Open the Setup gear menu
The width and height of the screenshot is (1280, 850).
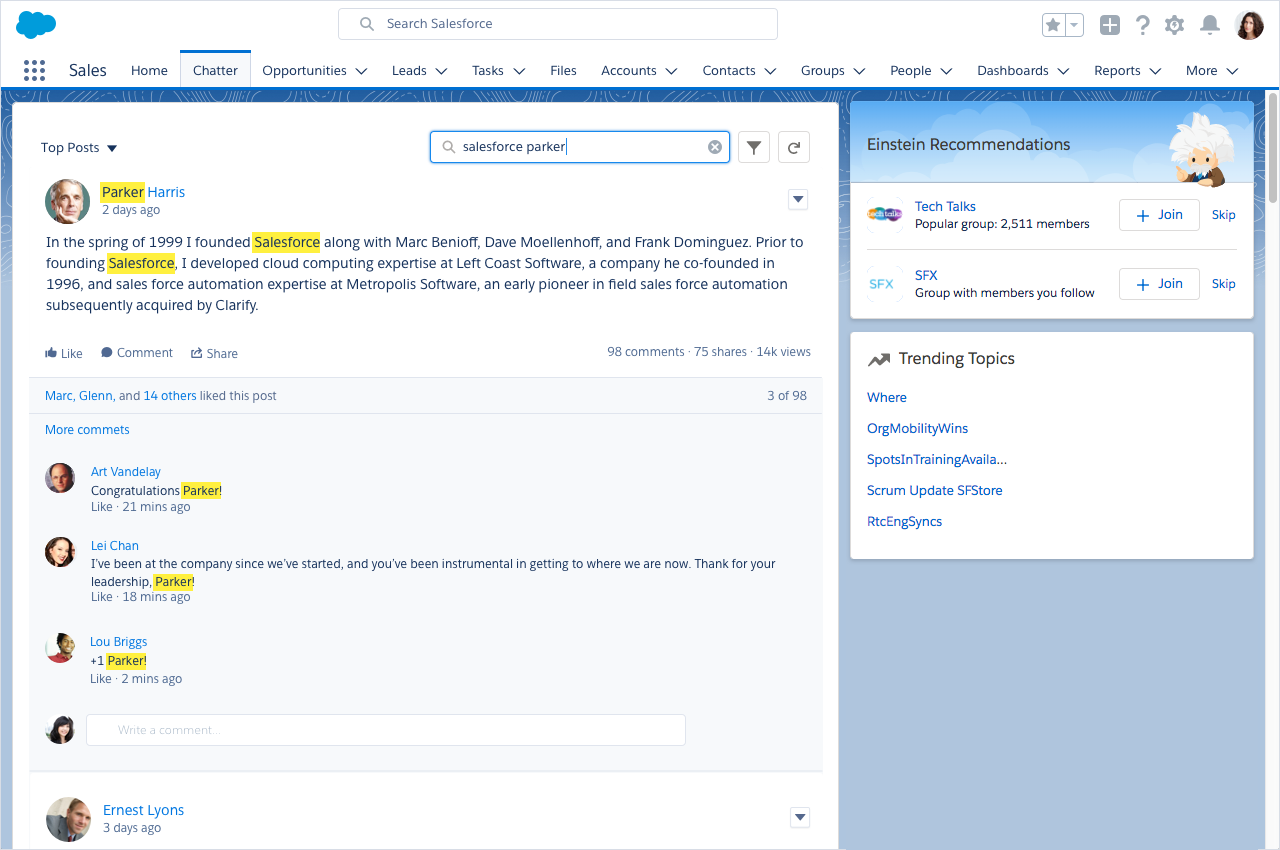point(1175,25)
